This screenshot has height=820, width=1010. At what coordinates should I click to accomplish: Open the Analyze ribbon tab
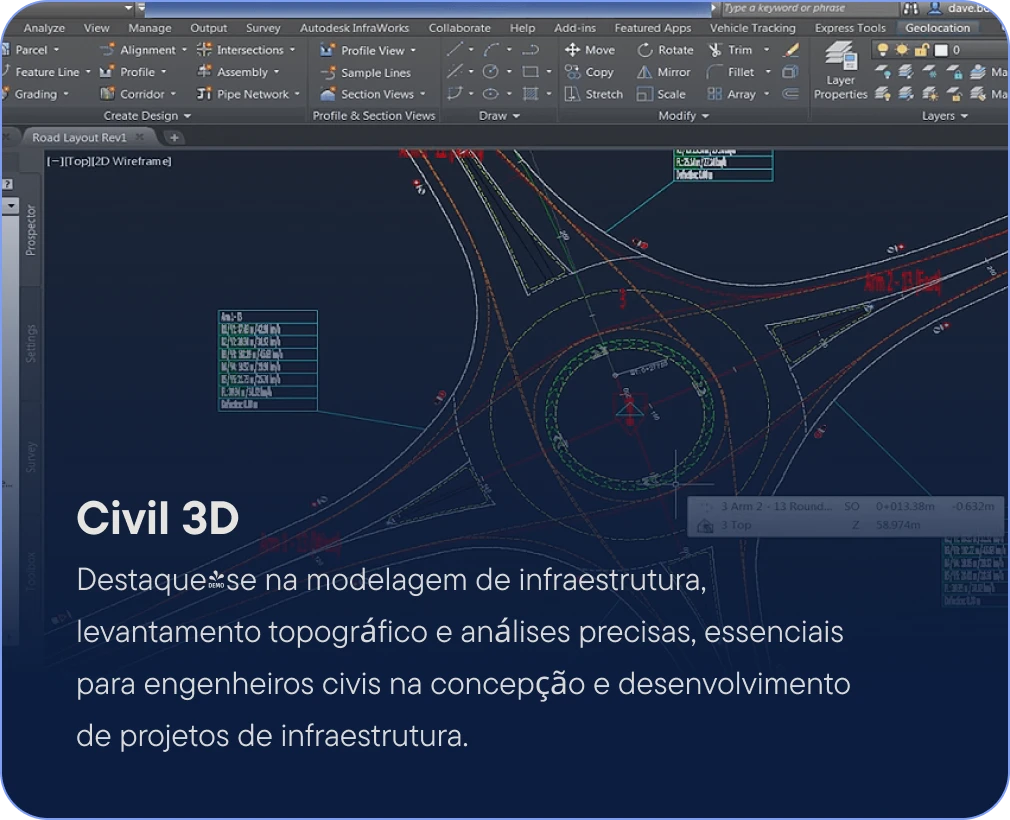pyautogui.click(x=44, y=28)
